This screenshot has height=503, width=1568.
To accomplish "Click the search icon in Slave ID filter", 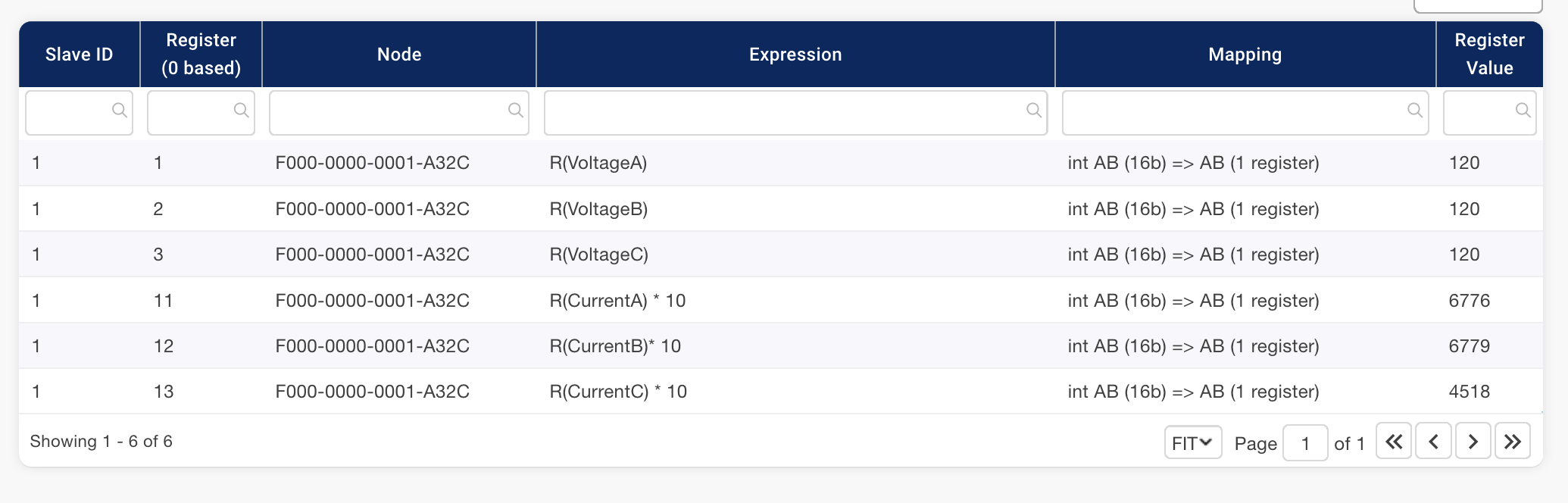I will (119, 110).
